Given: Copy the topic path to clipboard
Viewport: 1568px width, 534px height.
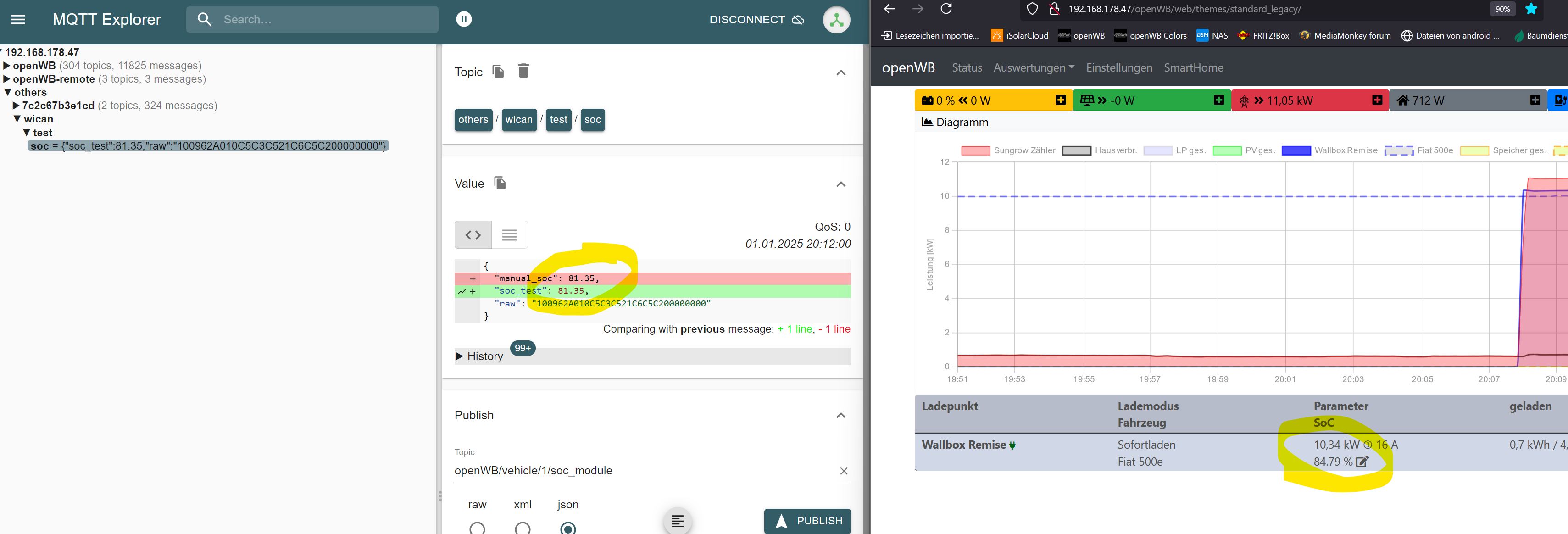Looking at the screenshot, I should [x=498, y=71].
